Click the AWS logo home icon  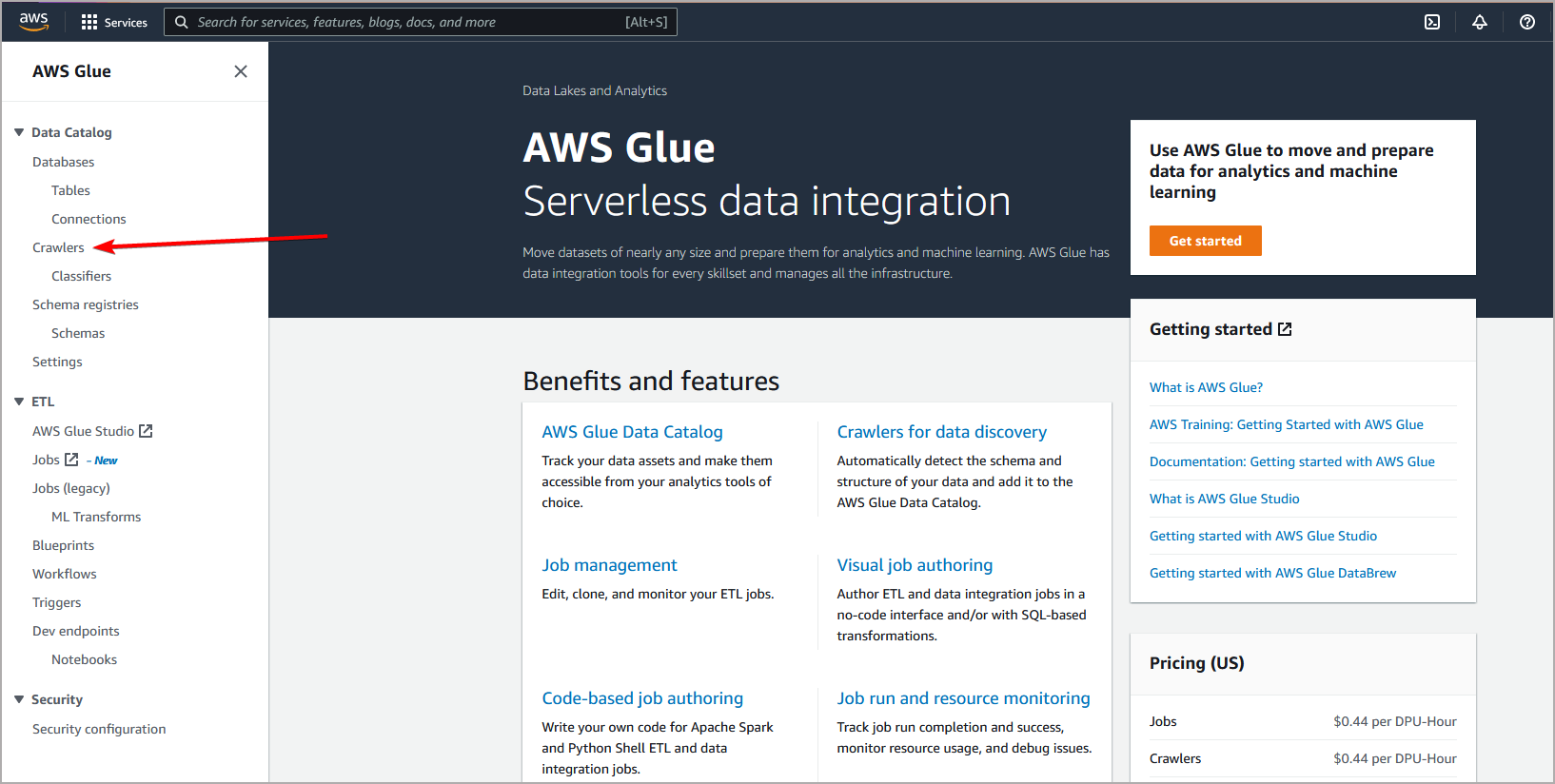point(33,21)
